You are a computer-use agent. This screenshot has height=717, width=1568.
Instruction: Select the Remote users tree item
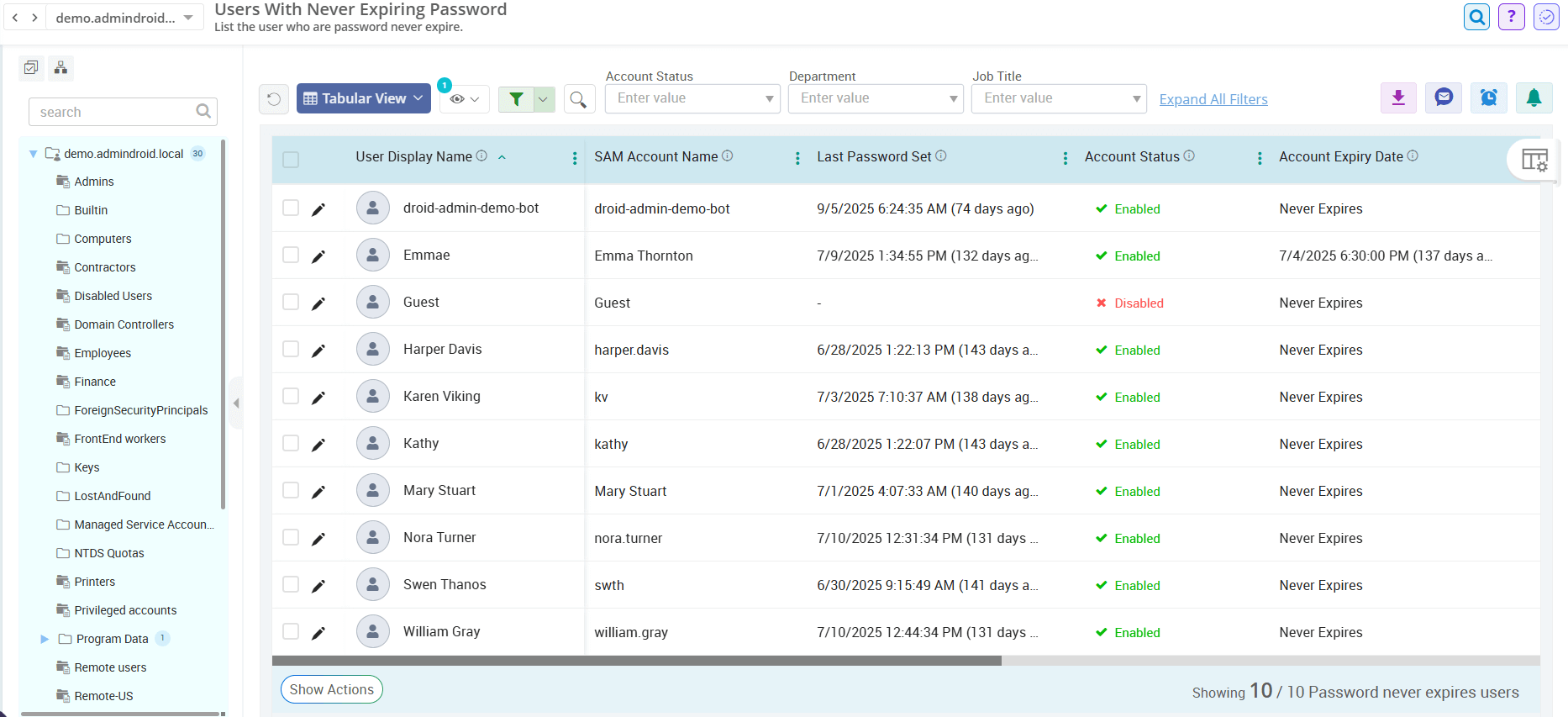110,667
